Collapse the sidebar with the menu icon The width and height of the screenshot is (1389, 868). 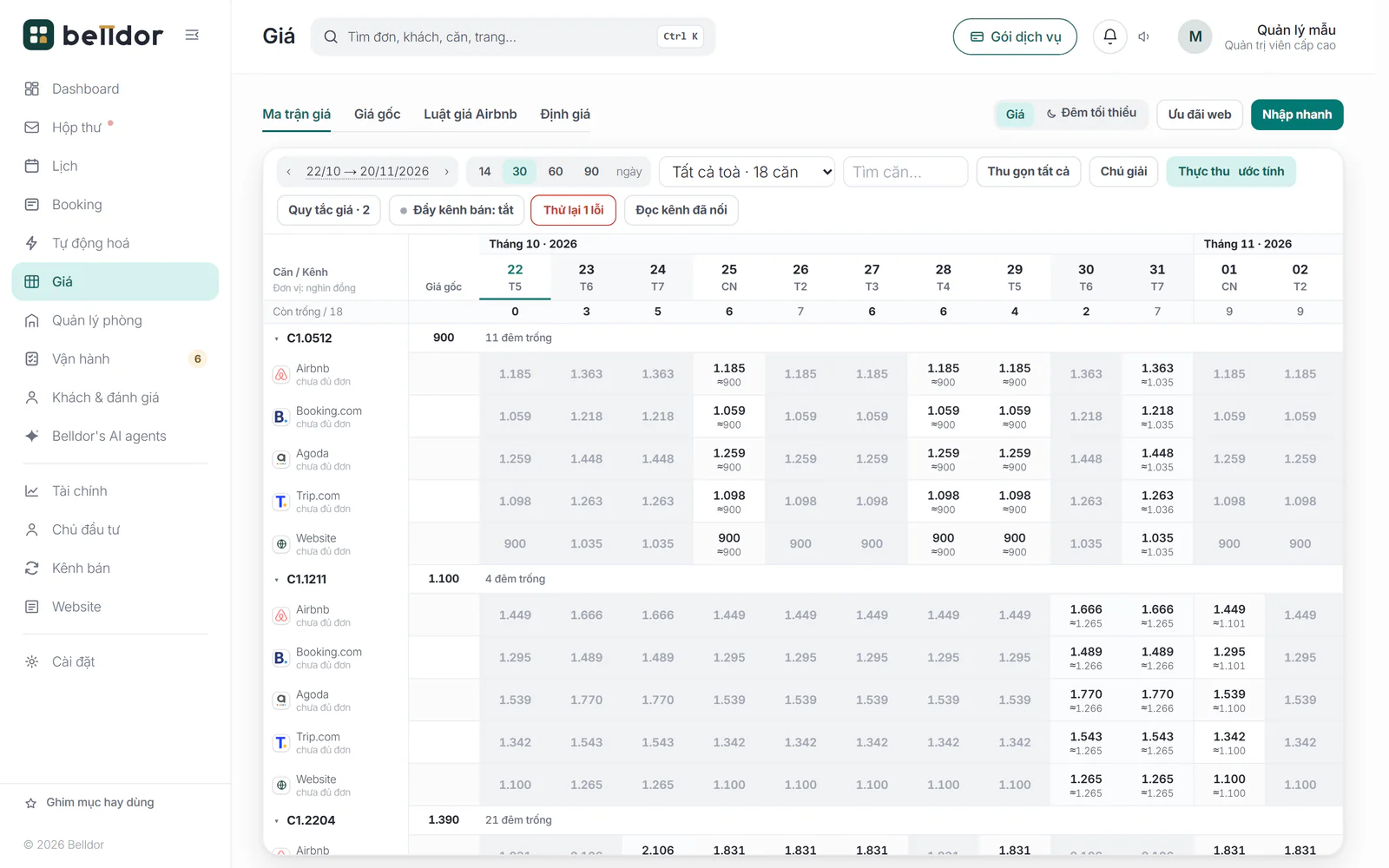click(x=192, y=35)
